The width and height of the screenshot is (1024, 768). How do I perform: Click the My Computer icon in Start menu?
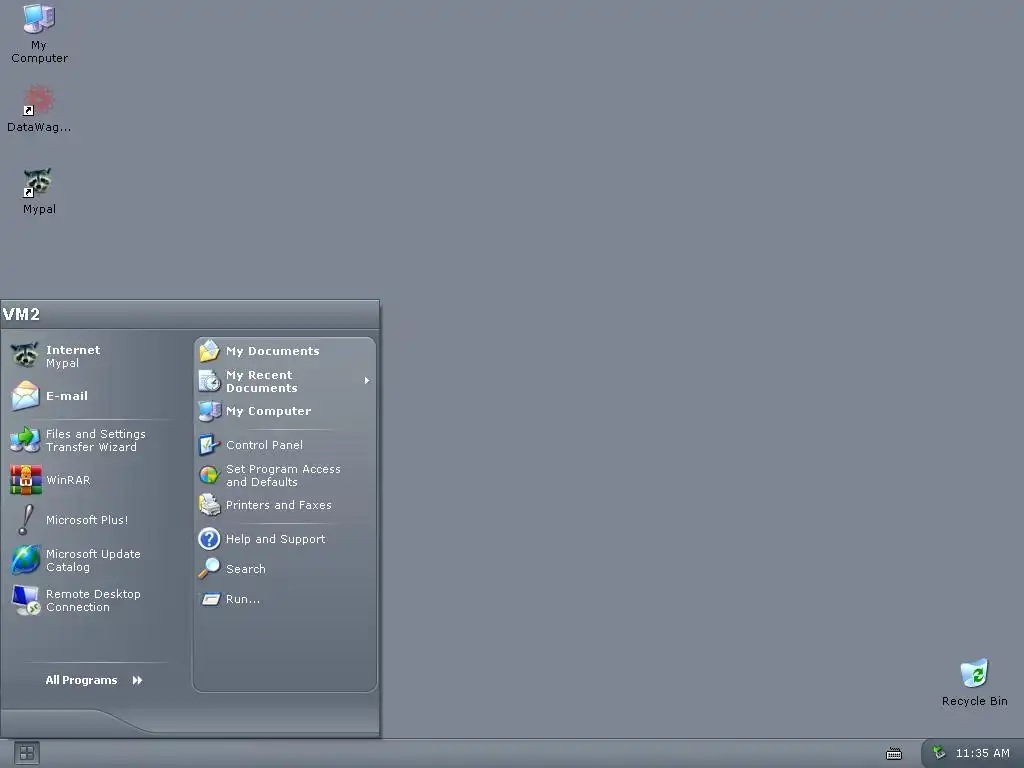(x=209, y=411)
